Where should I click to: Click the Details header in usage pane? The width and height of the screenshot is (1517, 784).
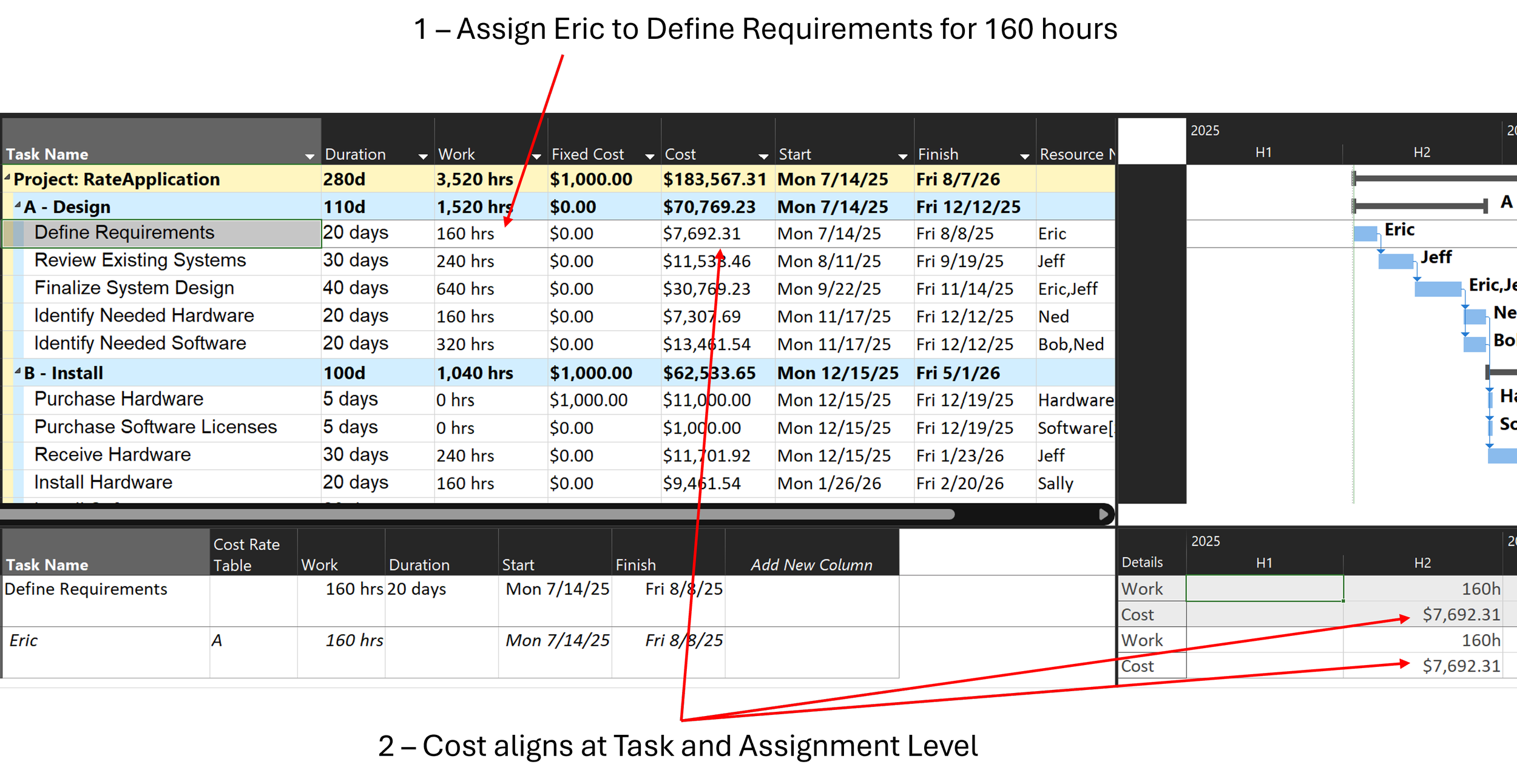1142,563
